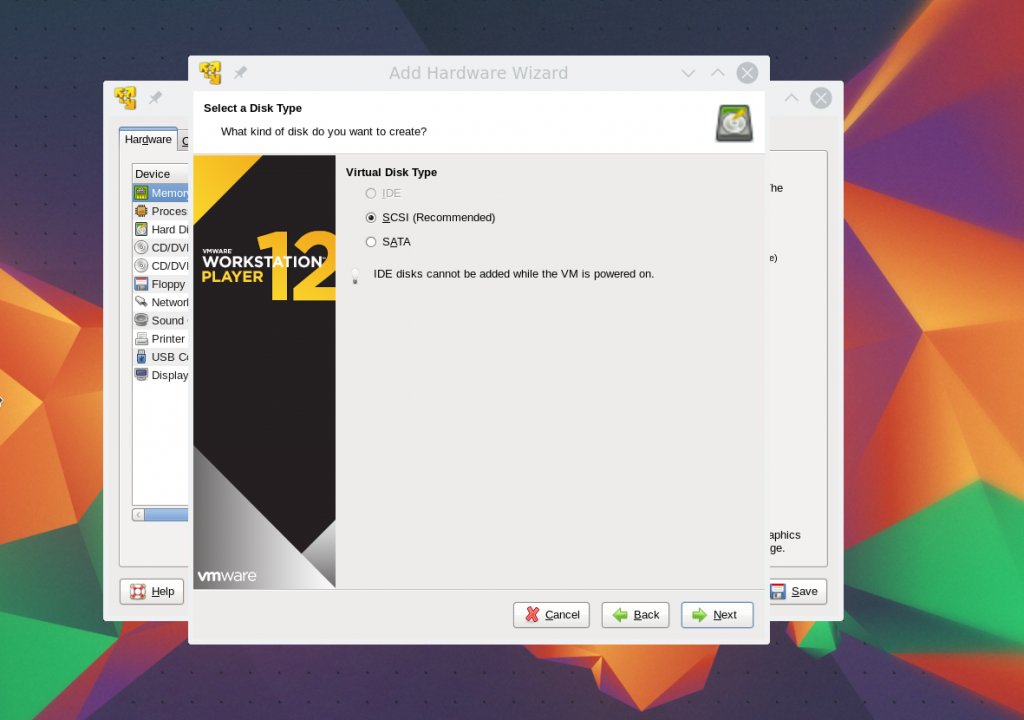Click the Processors chip icon
This screenshot has height=720, width=1024.
coord(141,211)
